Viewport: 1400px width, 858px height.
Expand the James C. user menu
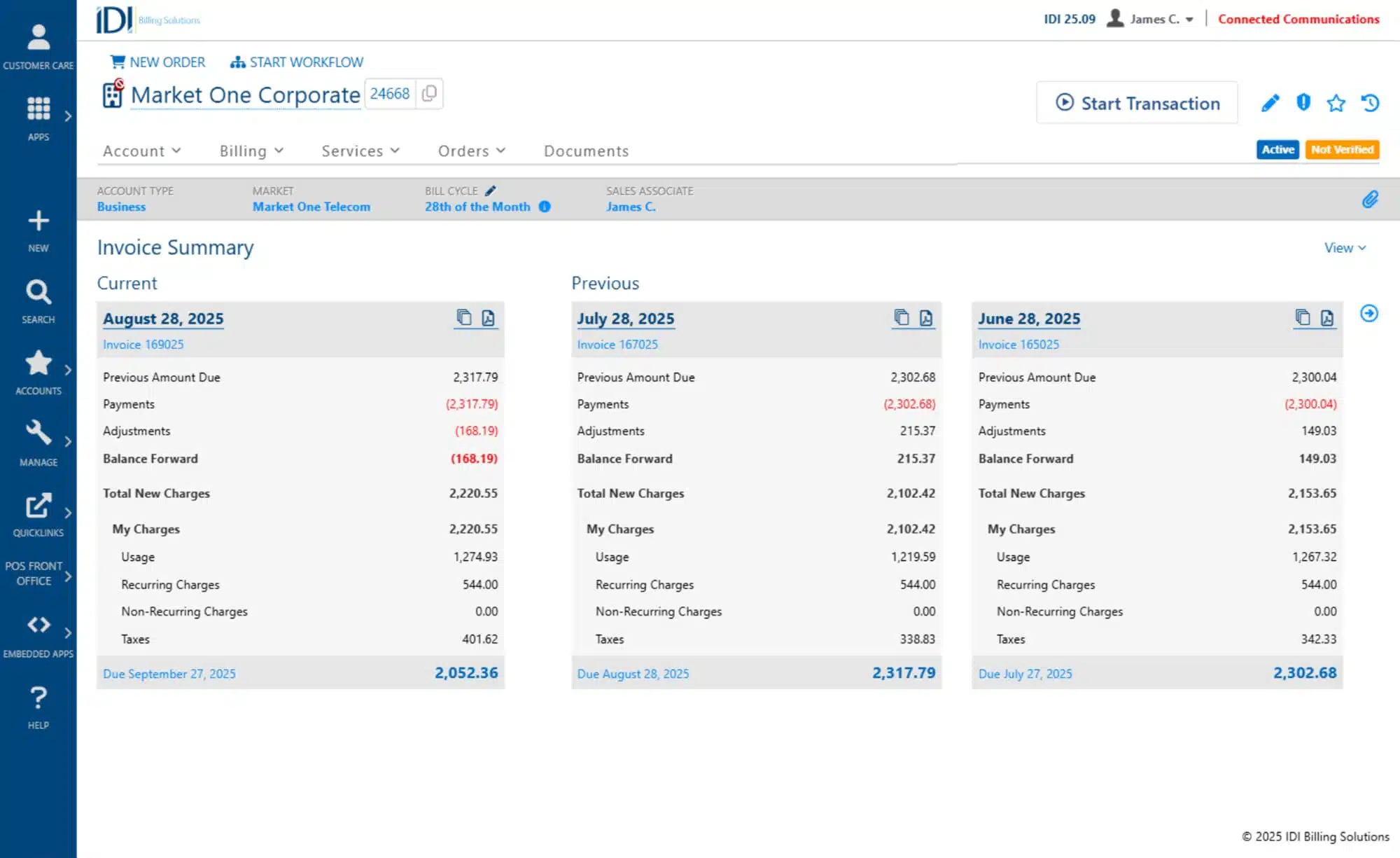[1155, 20]
